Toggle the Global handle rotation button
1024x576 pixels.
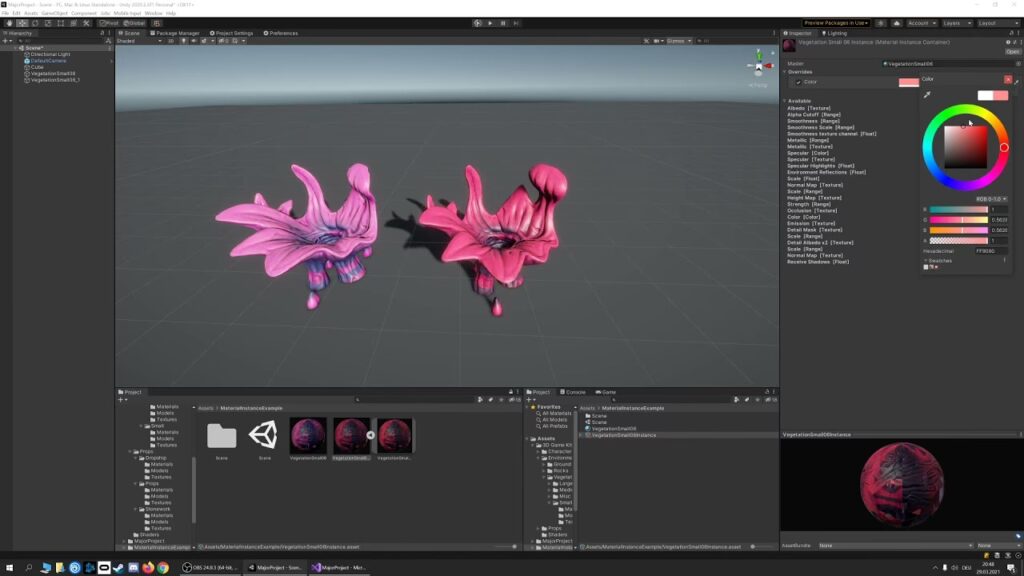coord(135,22)
